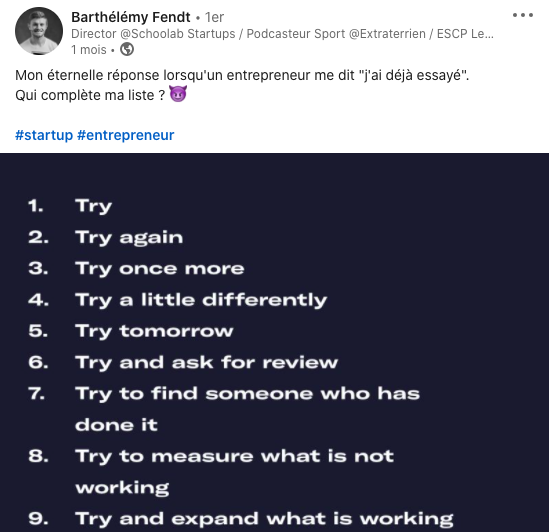Image resolution: width=549 pixels, height=532 pixels.
Task: Click list item "Try again" in image
Action: point(129,238)
